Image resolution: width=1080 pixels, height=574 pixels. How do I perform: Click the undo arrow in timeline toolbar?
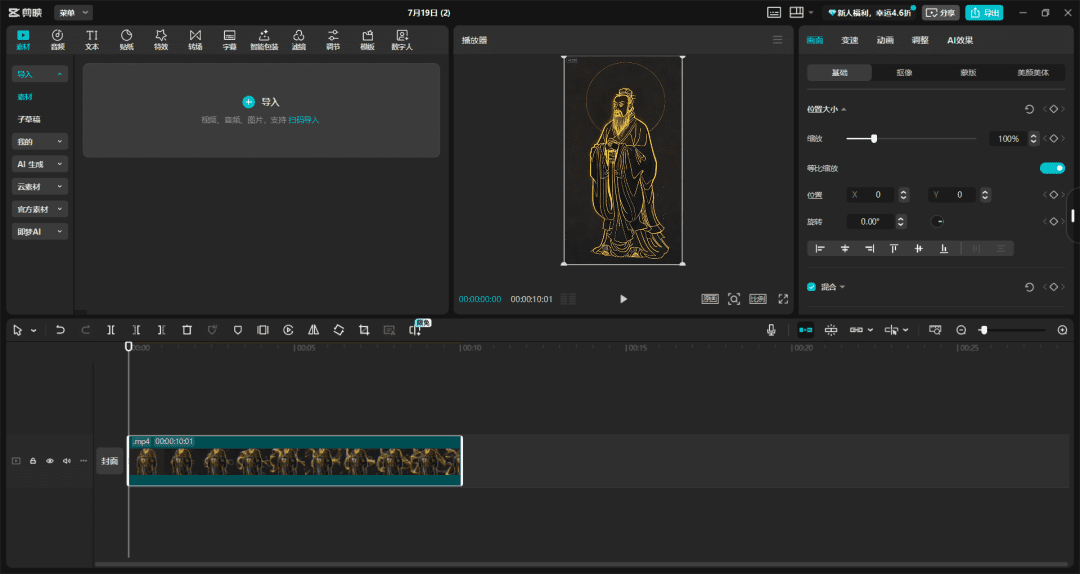60,330
